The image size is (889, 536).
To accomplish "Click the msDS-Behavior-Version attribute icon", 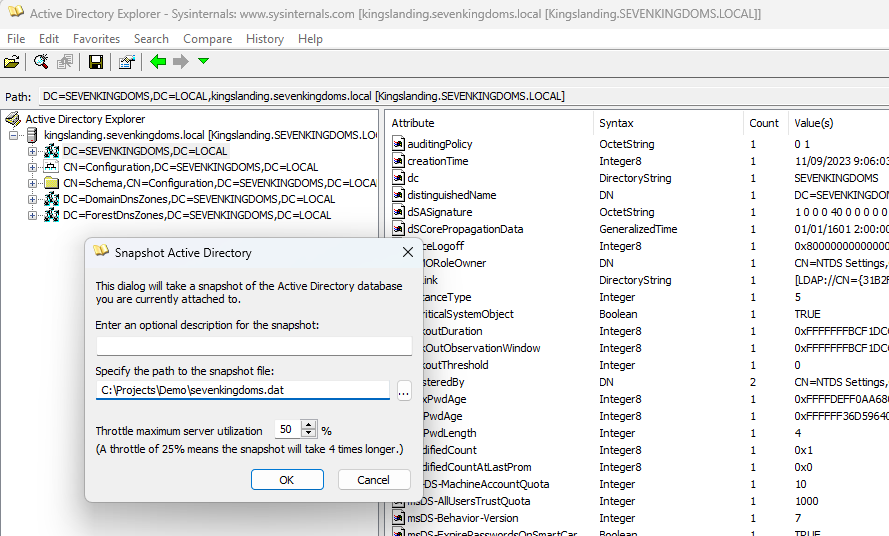I will 399,518.
